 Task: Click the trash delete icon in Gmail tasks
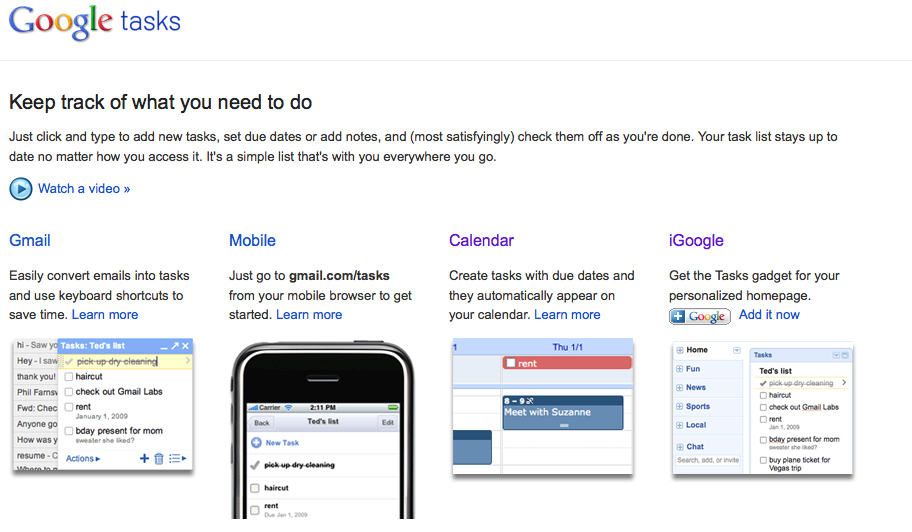click(159, 458)
